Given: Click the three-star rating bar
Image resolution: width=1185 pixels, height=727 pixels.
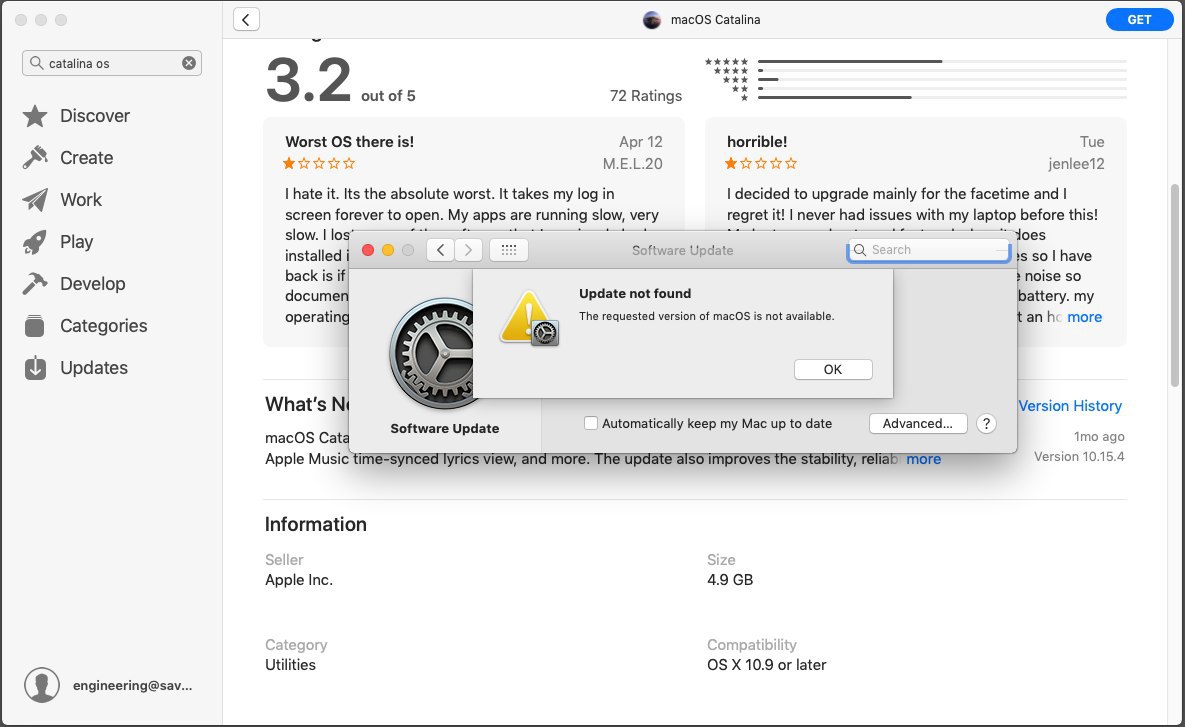Looking at the screenshot, I should pyautogui.click(x=942, y=79).
